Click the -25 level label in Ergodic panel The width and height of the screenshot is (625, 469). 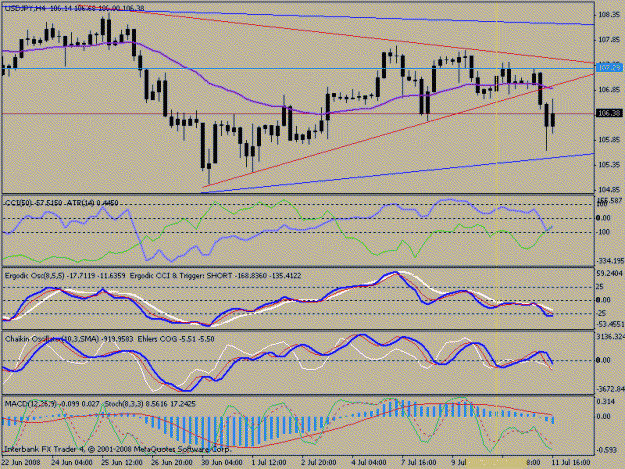pyautogui.click(x=600, y=313)
